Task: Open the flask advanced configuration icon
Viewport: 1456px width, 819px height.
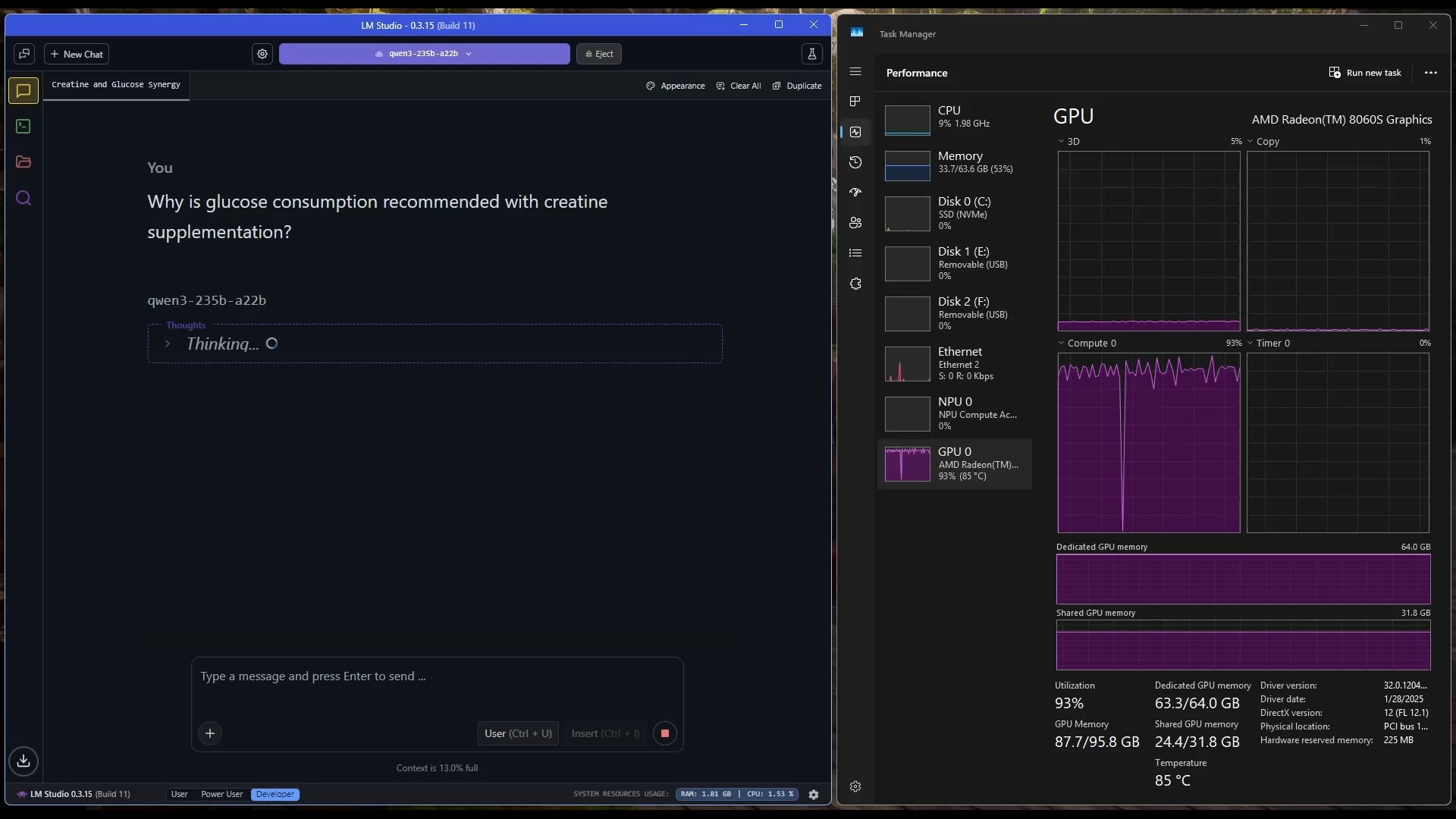Action: coord(811,54)
